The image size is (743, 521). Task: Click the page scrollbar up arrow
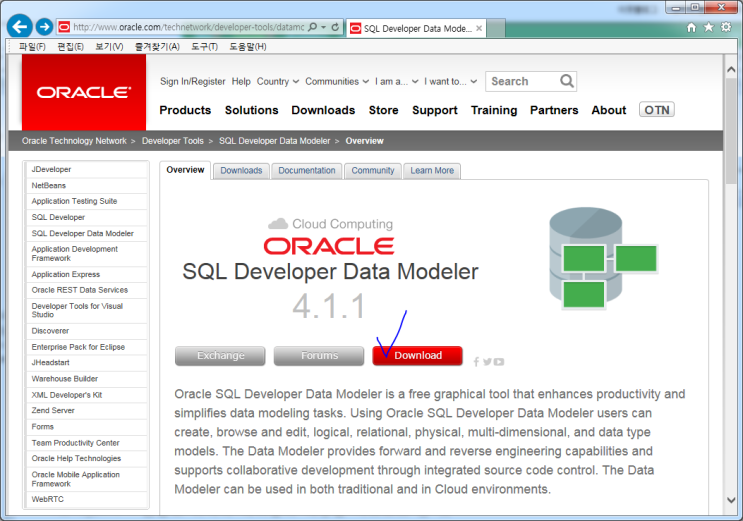pos(731,70)
